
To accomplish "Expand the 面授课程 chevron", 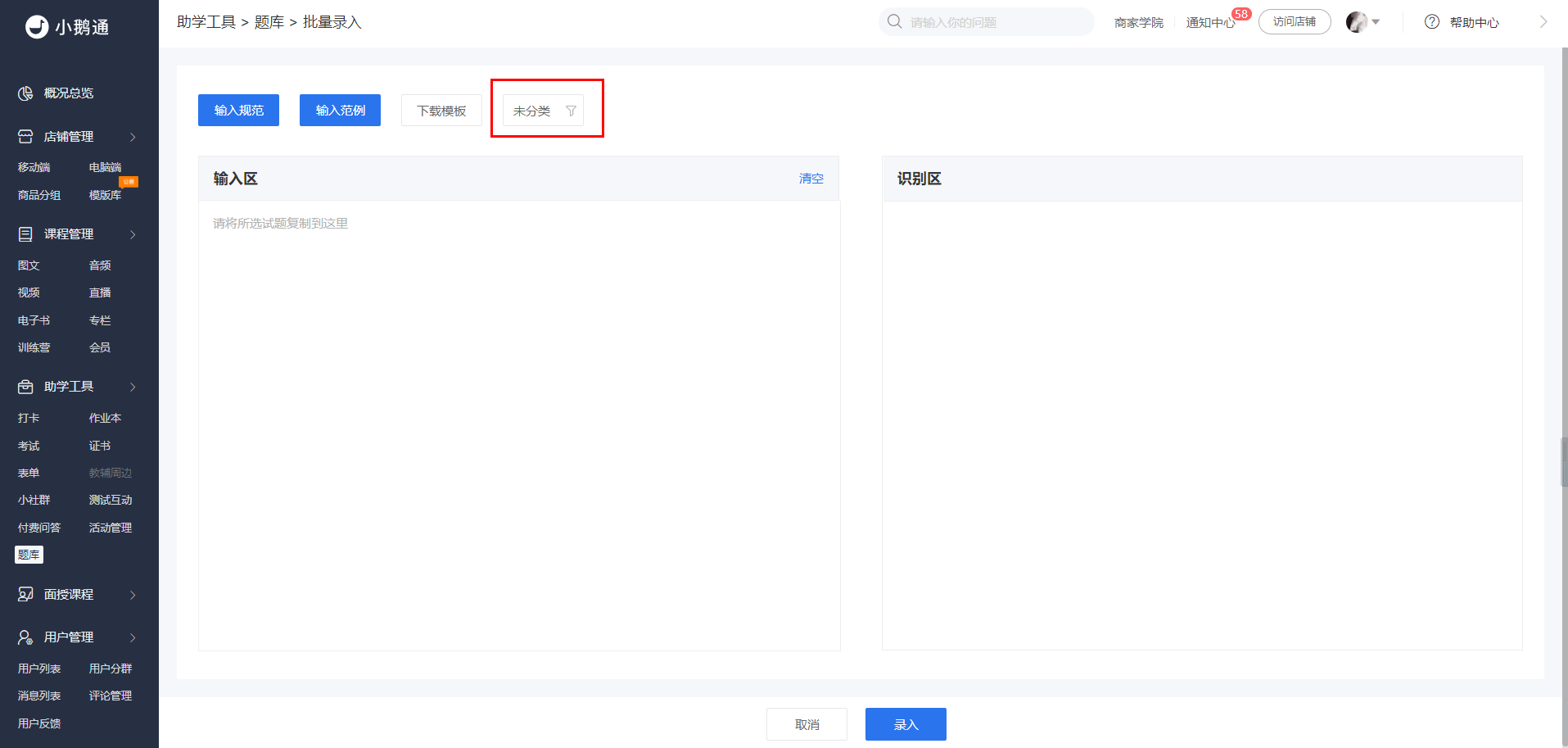I will point(133,595).
